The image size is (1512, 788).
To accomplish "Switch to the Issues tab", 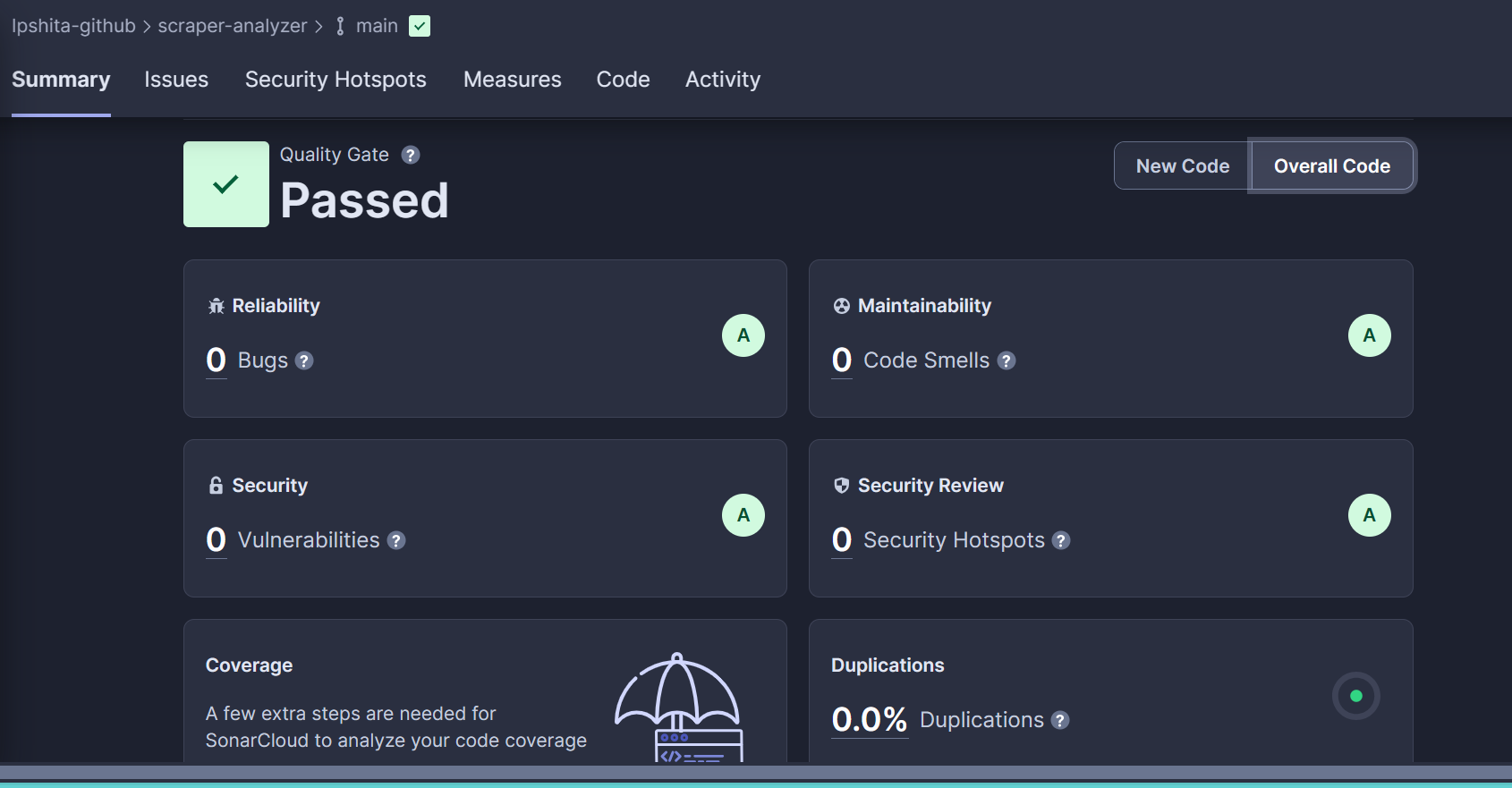I will point(176,80).
